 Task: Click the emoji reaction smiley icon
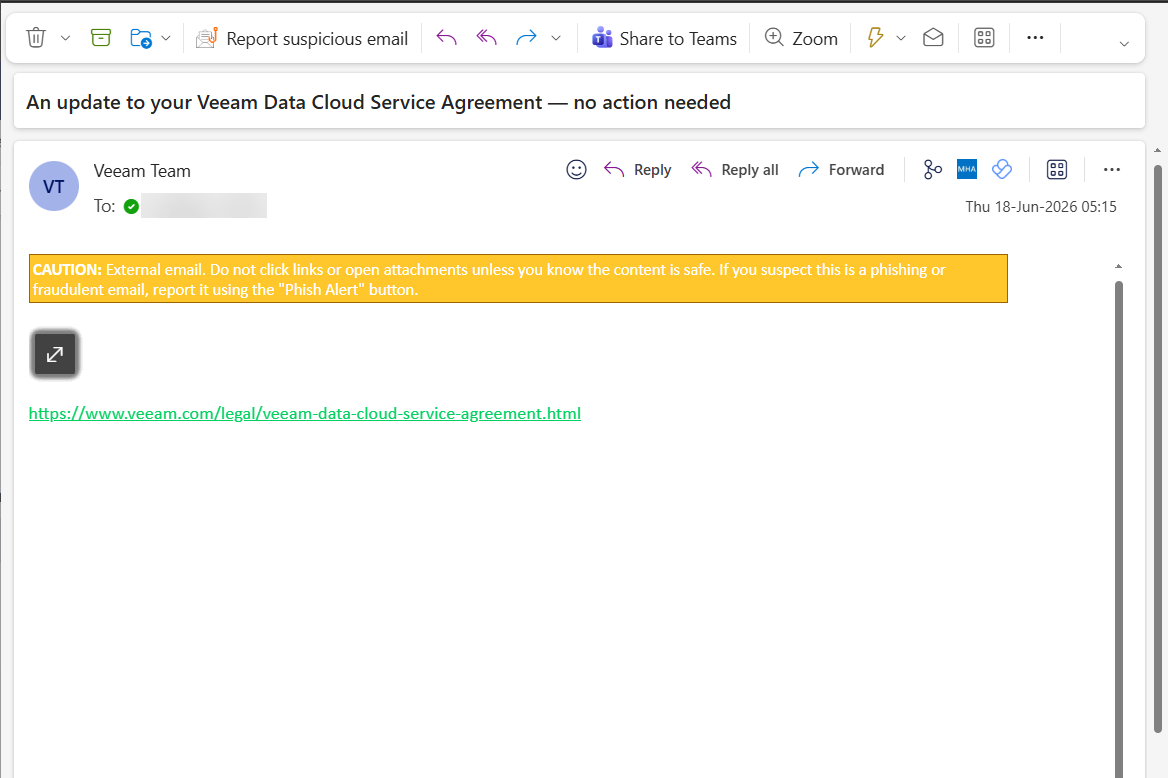577,170
